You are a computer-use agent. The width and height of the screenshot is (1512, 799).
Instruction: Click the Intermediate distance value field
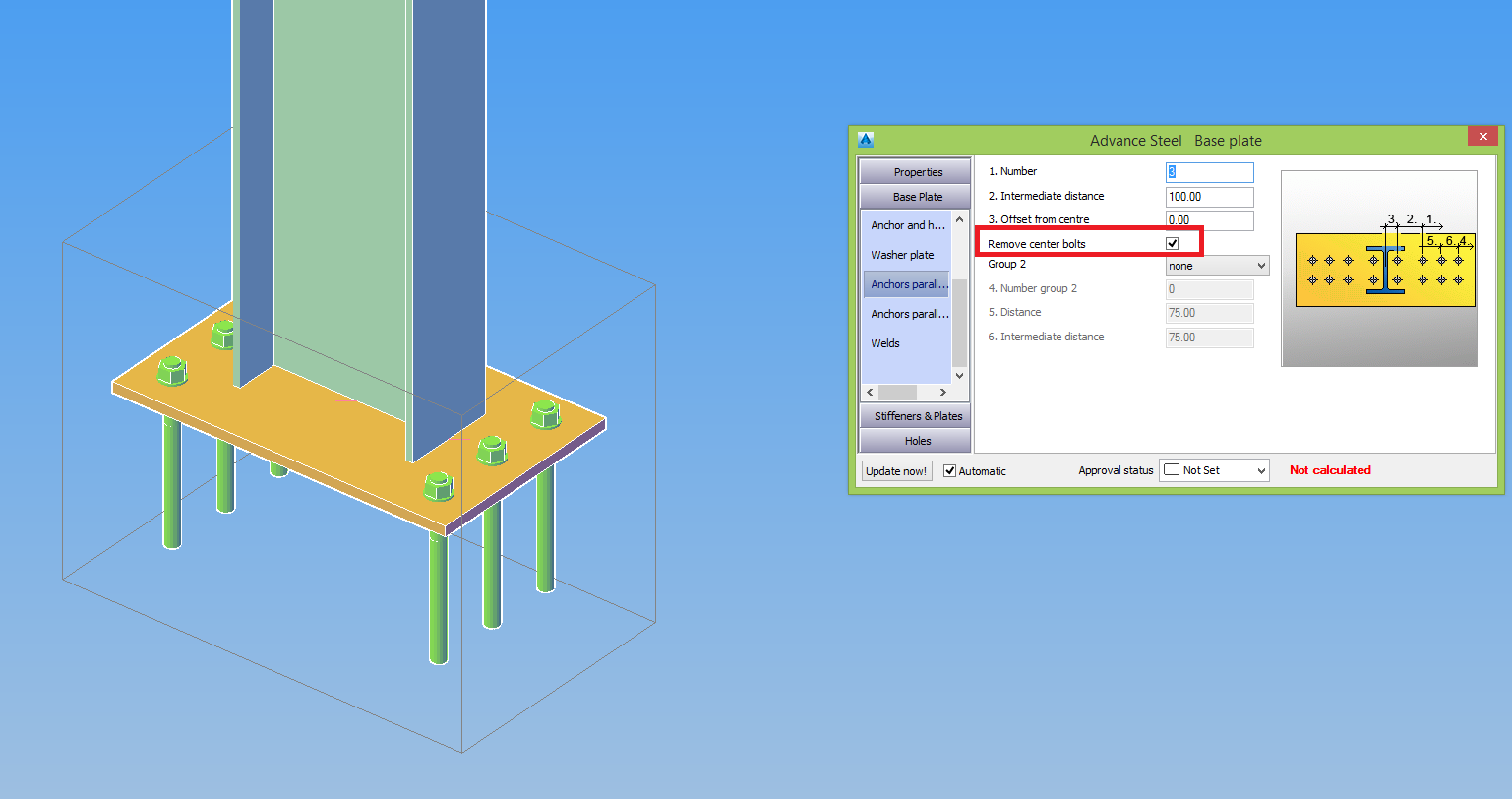click(1208, 196)
